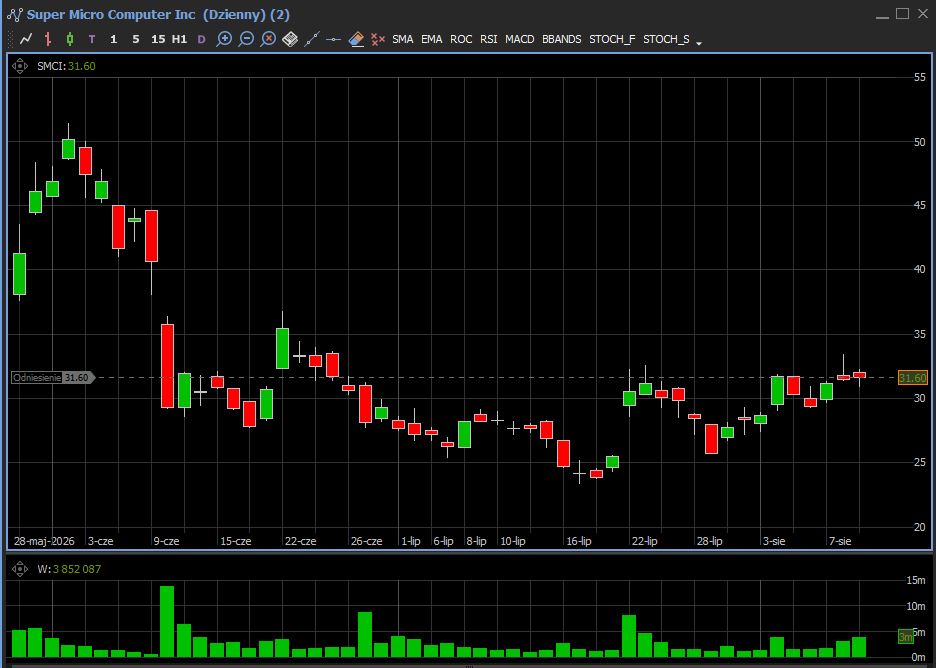
Task: Click the SMCI: 31.60 price label
Action: pyautogui.click(x=66, y=66)
